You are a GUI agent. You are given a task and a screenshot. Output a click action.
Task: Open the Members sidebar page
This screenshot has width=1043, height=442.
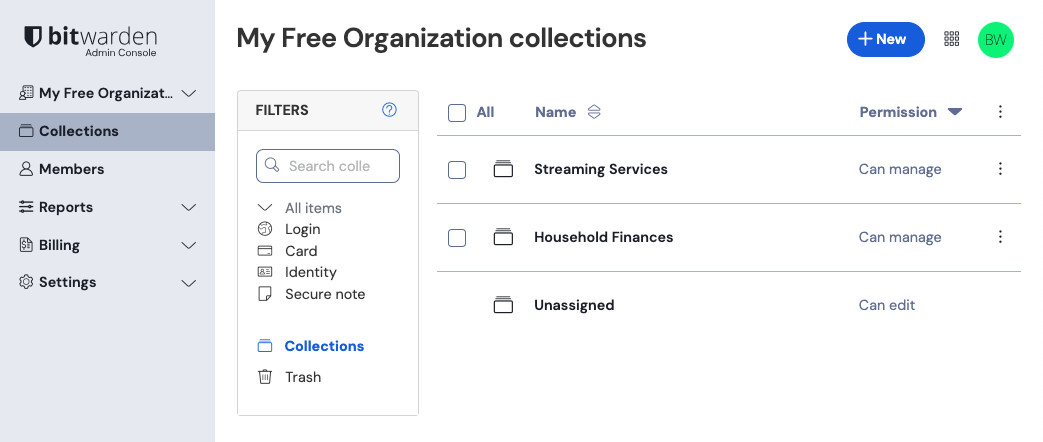[x=71, y=169]
